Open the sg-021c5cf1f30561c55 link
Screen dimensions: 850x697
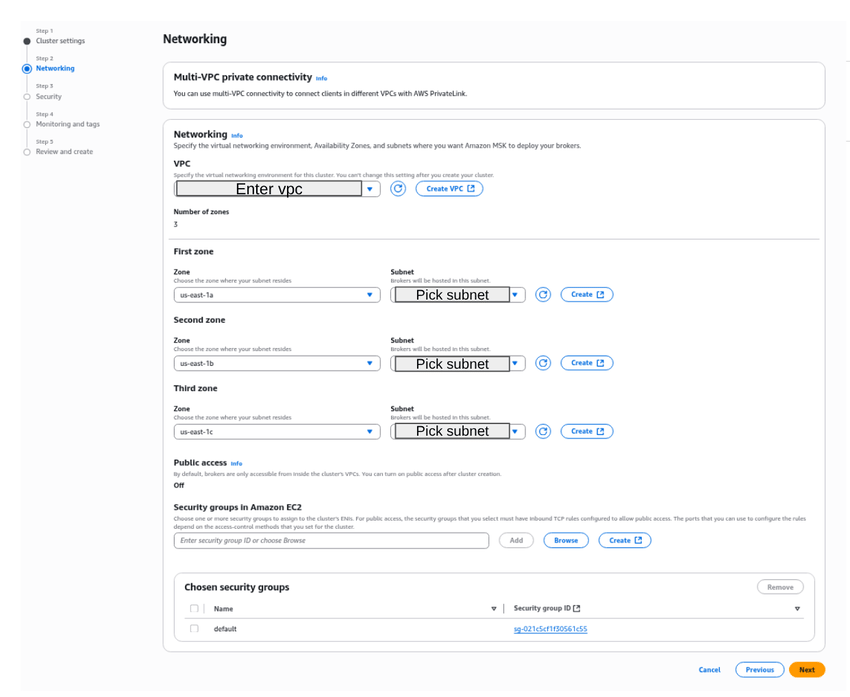coord(550,629)
